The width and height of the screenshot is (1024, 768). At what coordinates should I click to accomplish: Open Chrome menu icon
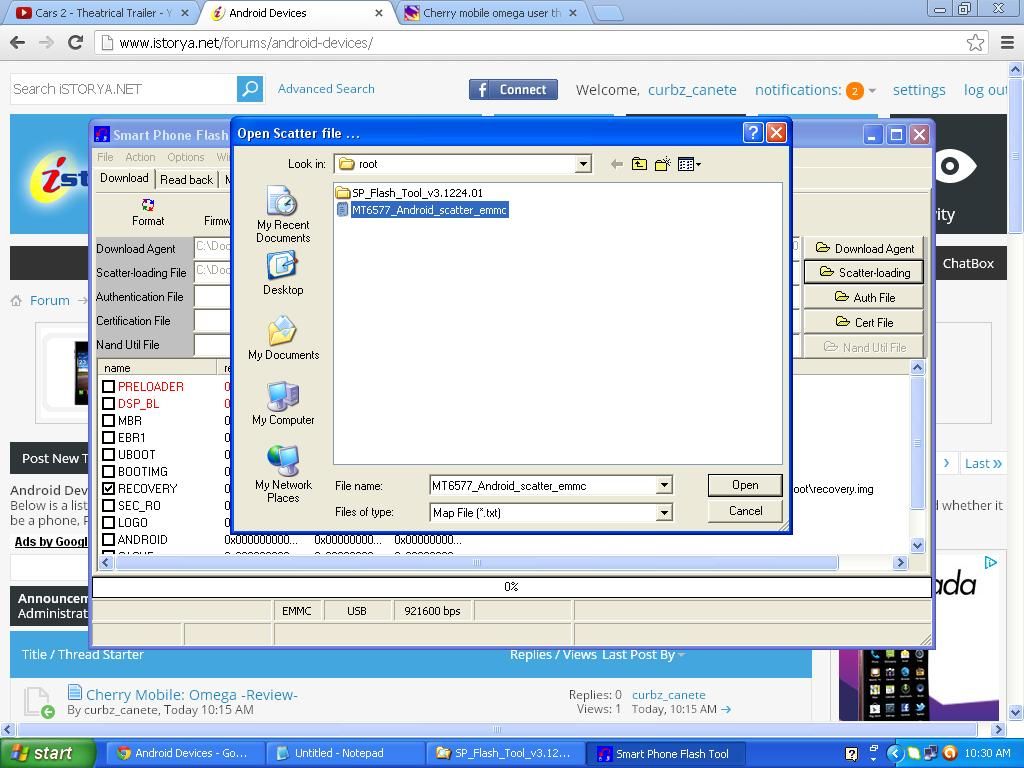coord(1008,43)
